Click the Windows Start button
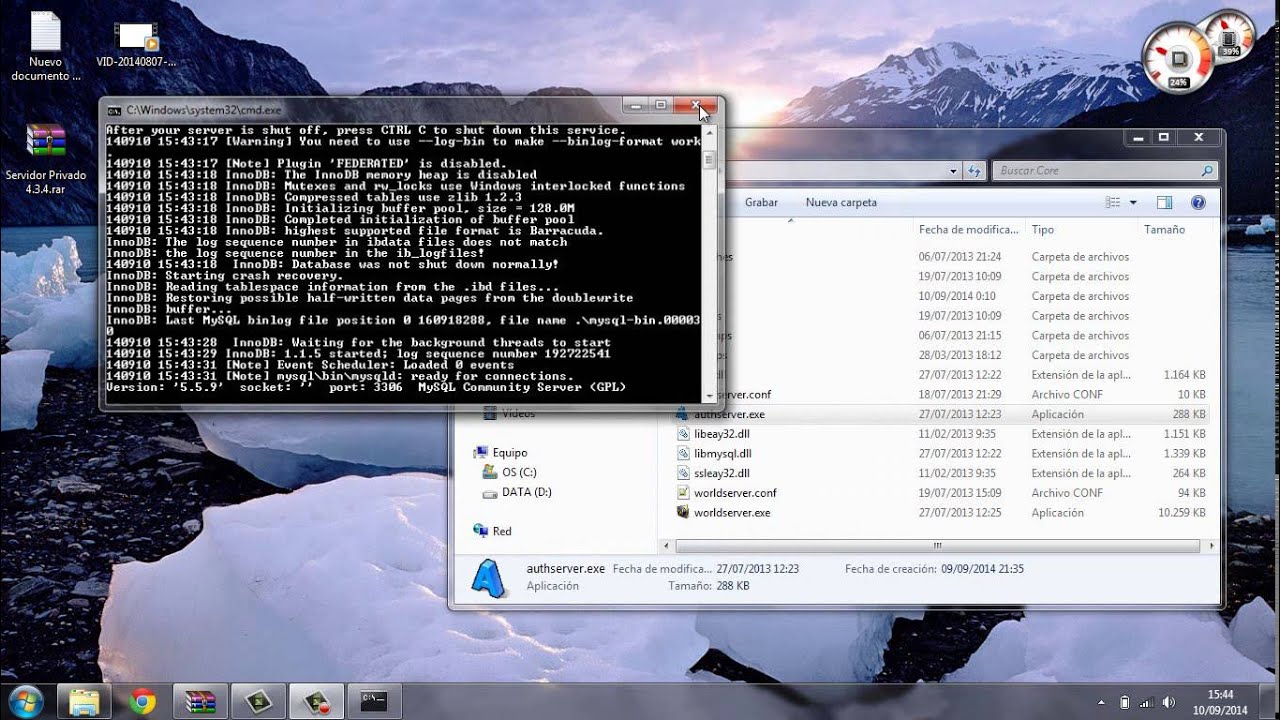 (x=23, y=700)
